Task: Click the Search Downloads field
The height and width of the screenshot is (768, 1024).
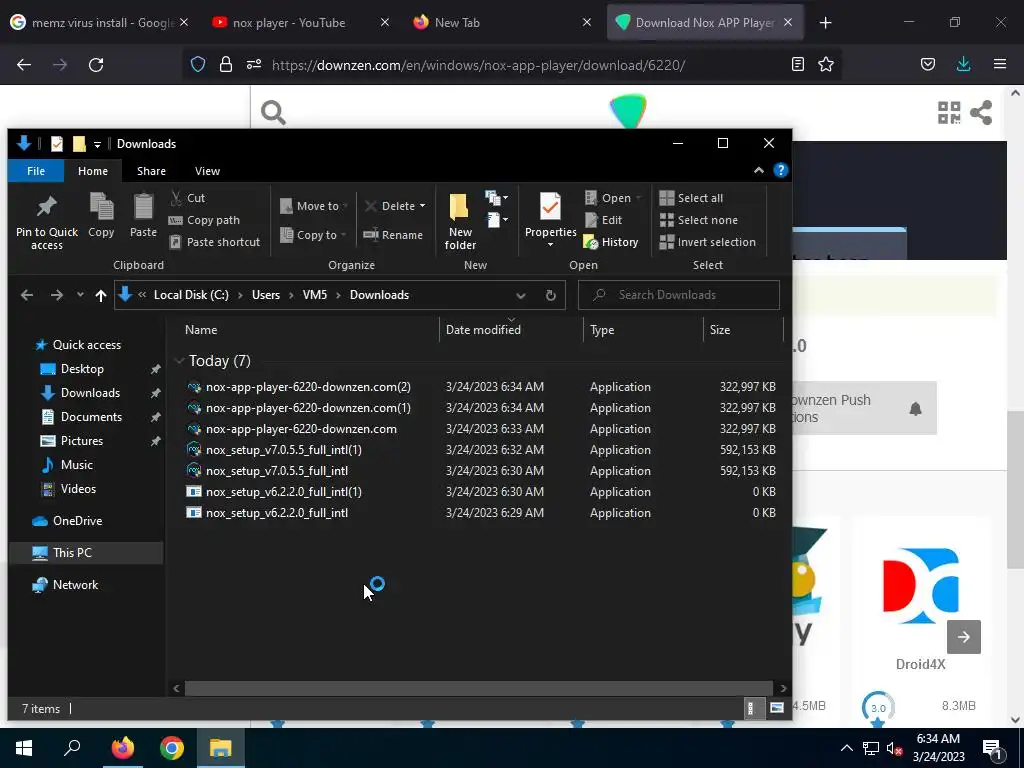Action: [679, 295]
